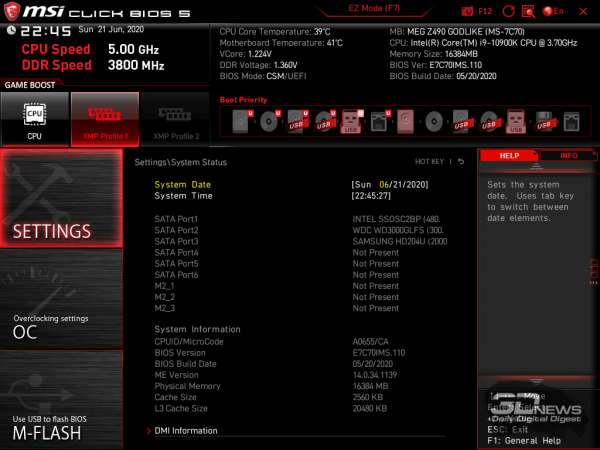Enable XMP Profile 2
This screenshot has width=600, height=450.
[x=174, y=119]
